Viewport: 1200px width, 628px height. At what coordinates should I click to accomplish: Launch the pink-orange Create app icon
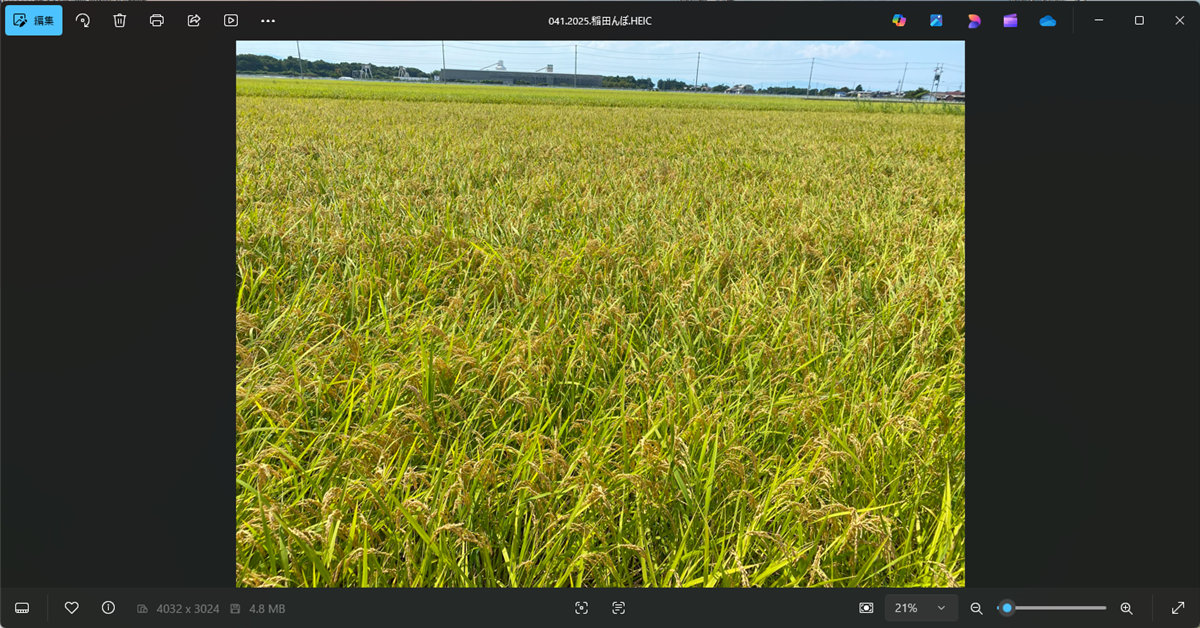pyautogui.click(x=973, y=20)
